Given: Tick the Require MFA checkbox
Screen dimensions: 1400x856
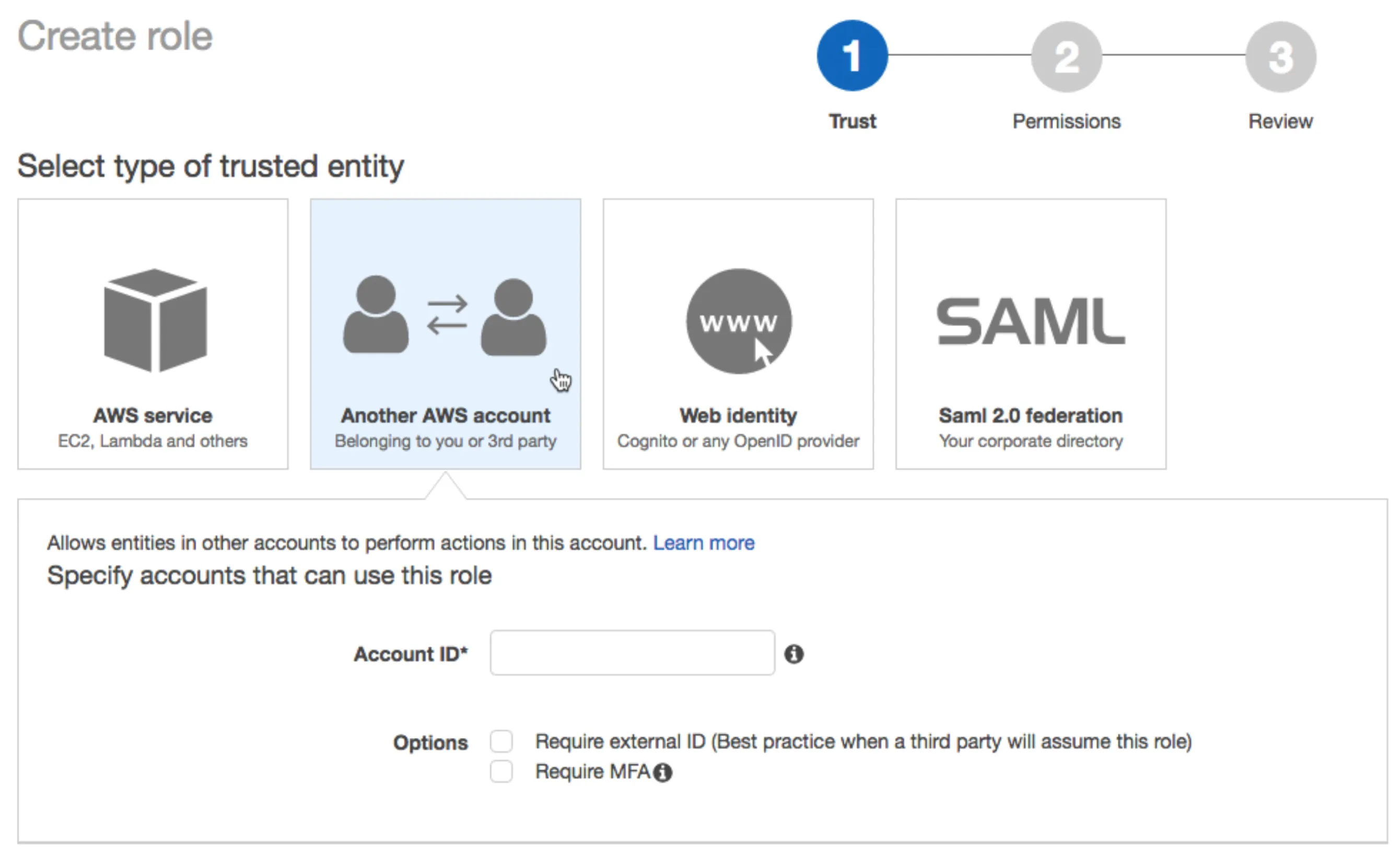Looking at the screenshot, I should (x=501, y=771).
